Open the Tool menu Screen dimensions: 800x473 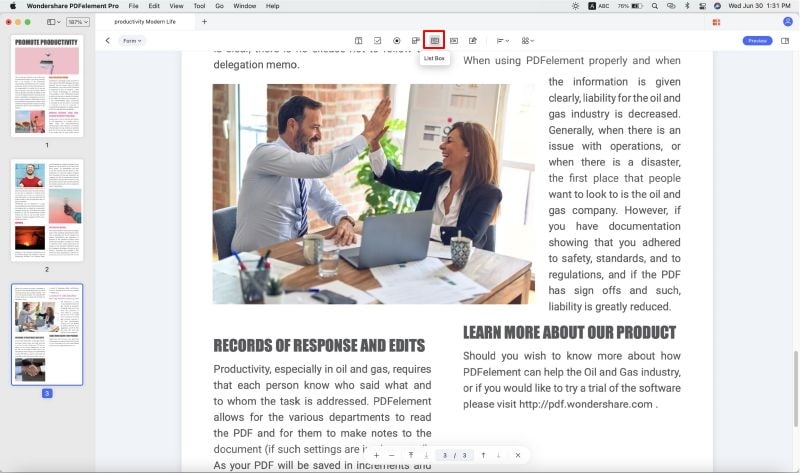click(x=199, y=6)
